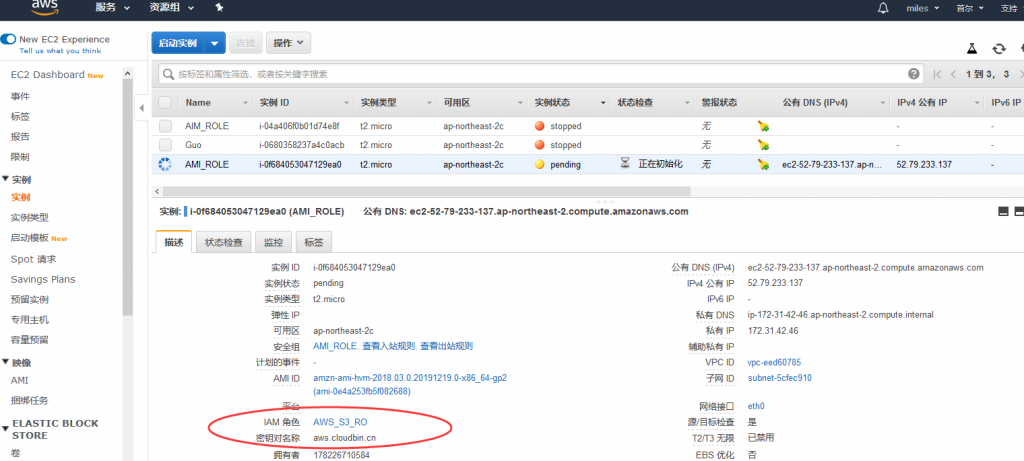Click the sidebar vertical scrollbar
1024x461 pixels.
pyautogui.click(x=127, y=197)
